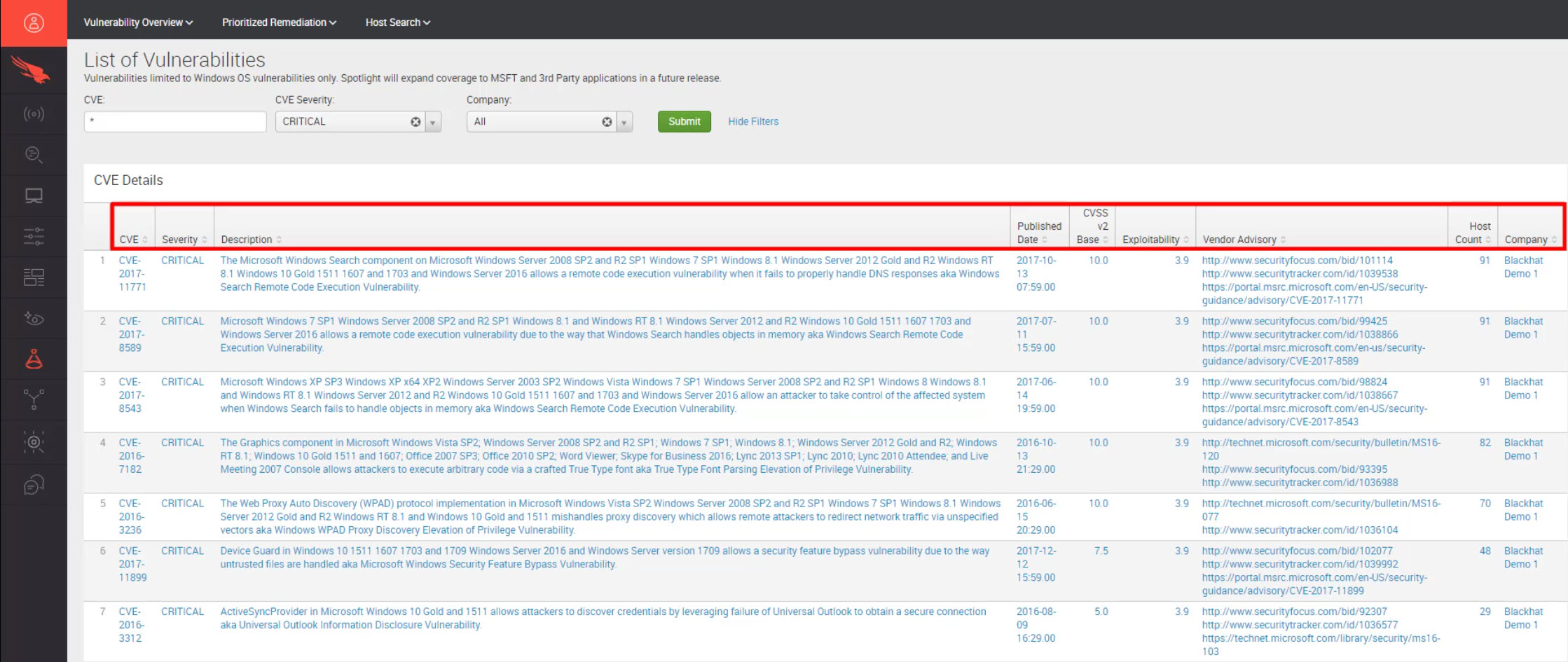Open the Intelligence eye icon in sidebar
This screenshot has height=662, width=1568.
34,319
